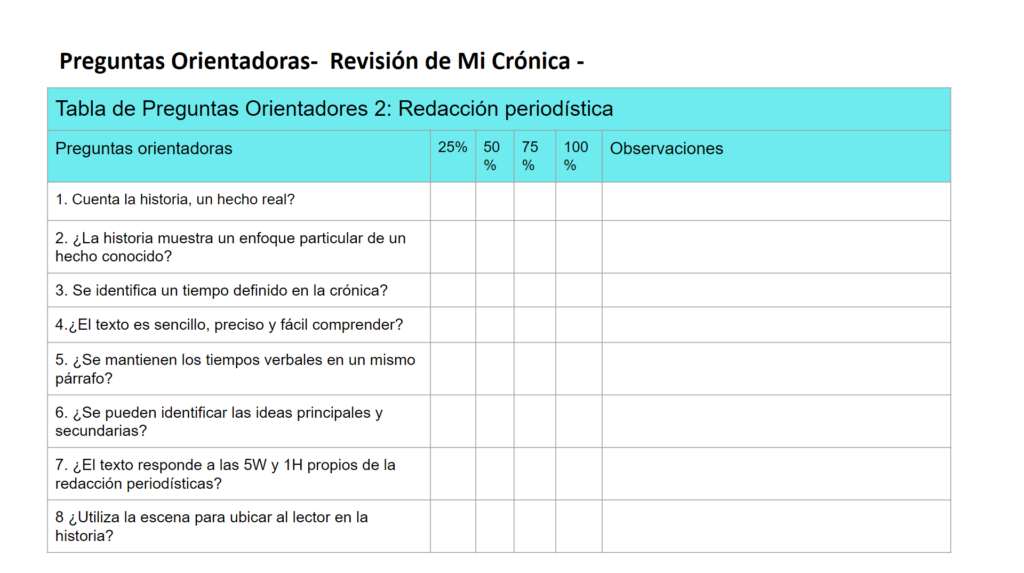The height and width of the screenshot is (573, 1024).
Task: Click the 25% cell for question 1
Action: pyautogui.click(x=453, y=201)
